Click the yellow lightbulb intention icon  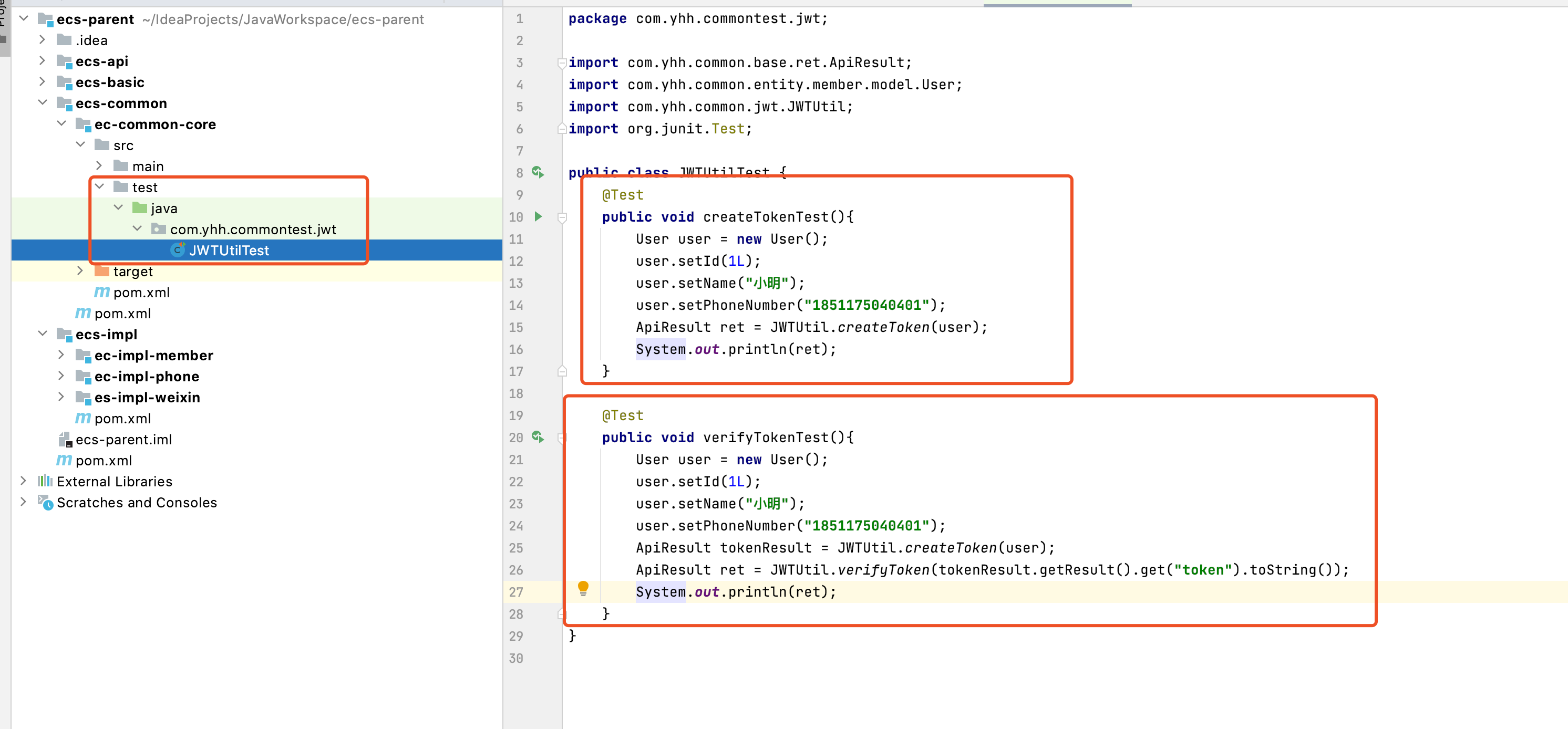tap(583, 588)
